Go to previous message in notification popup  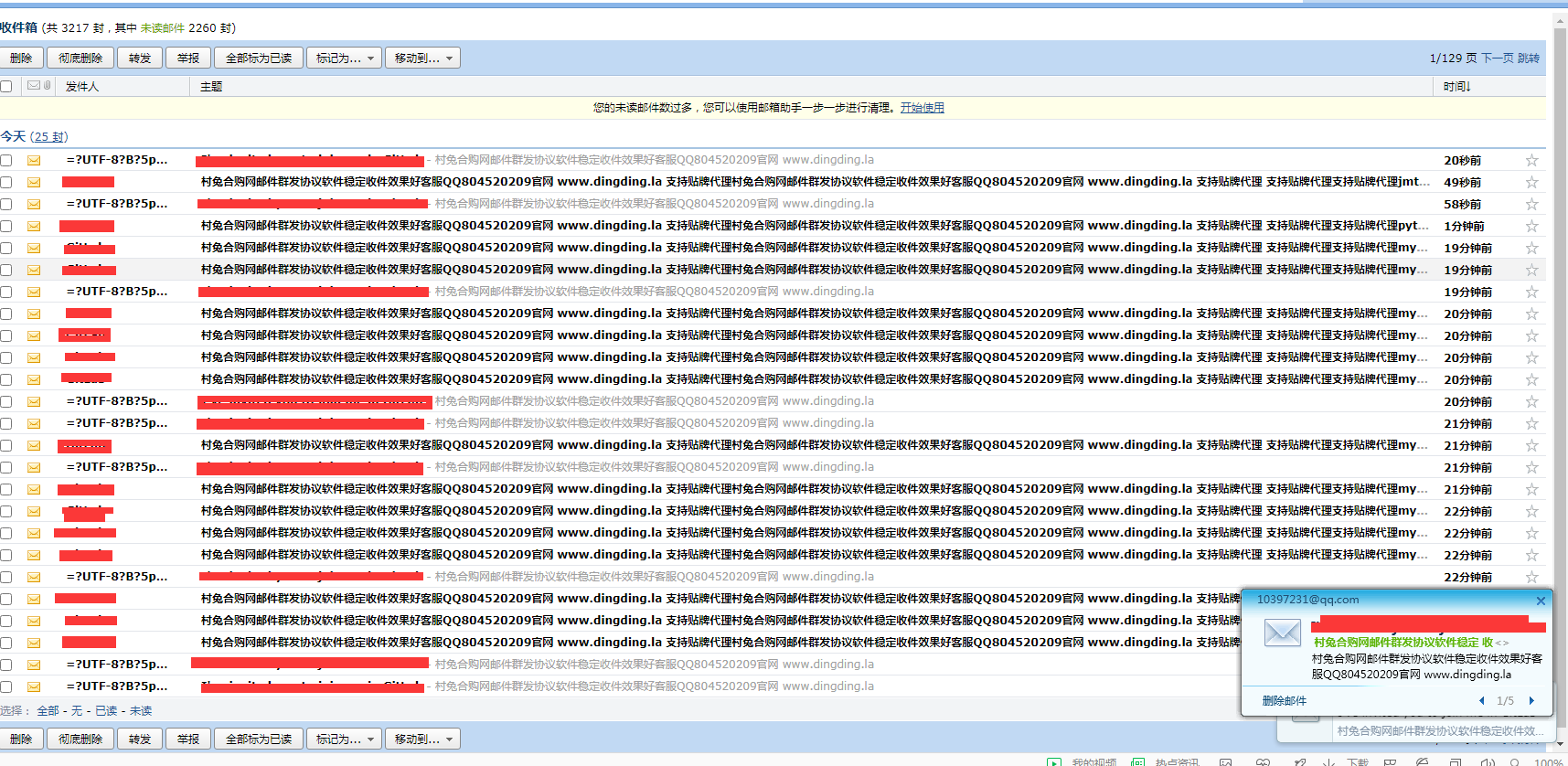1481,701
